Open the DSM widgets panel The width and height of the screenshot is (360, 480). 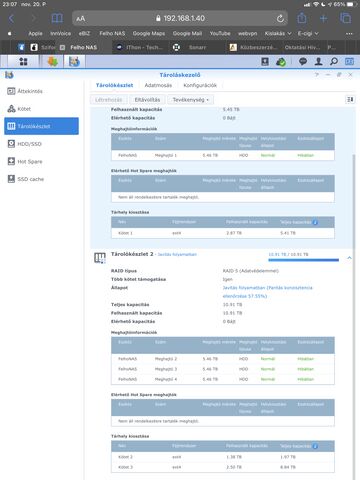[349, 61]
